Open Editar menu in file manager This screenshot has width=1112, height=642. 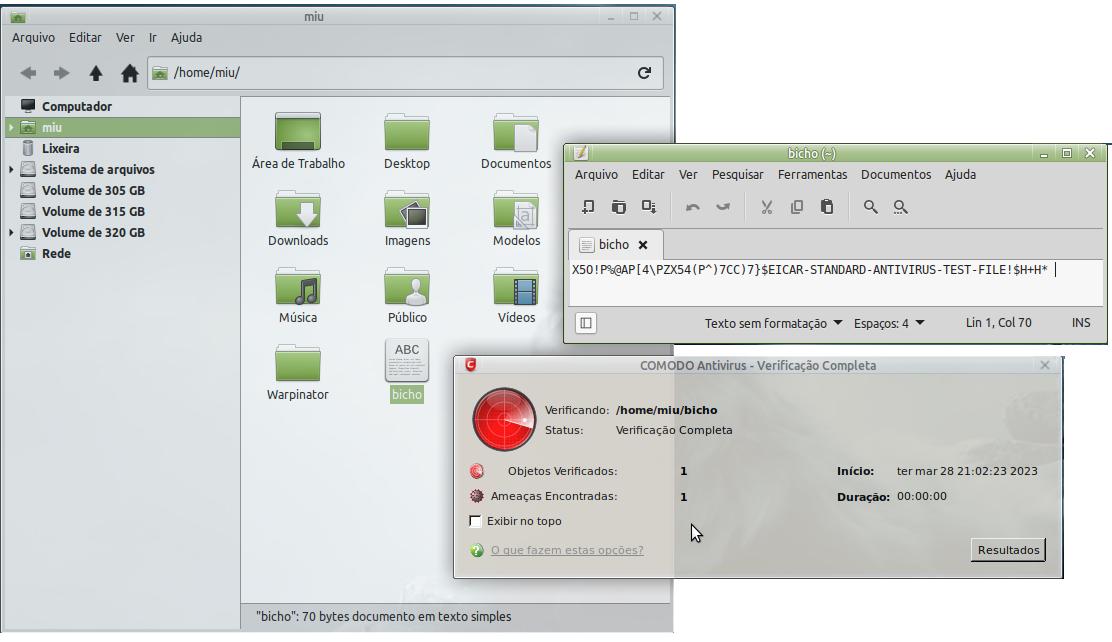click(85, 38)
